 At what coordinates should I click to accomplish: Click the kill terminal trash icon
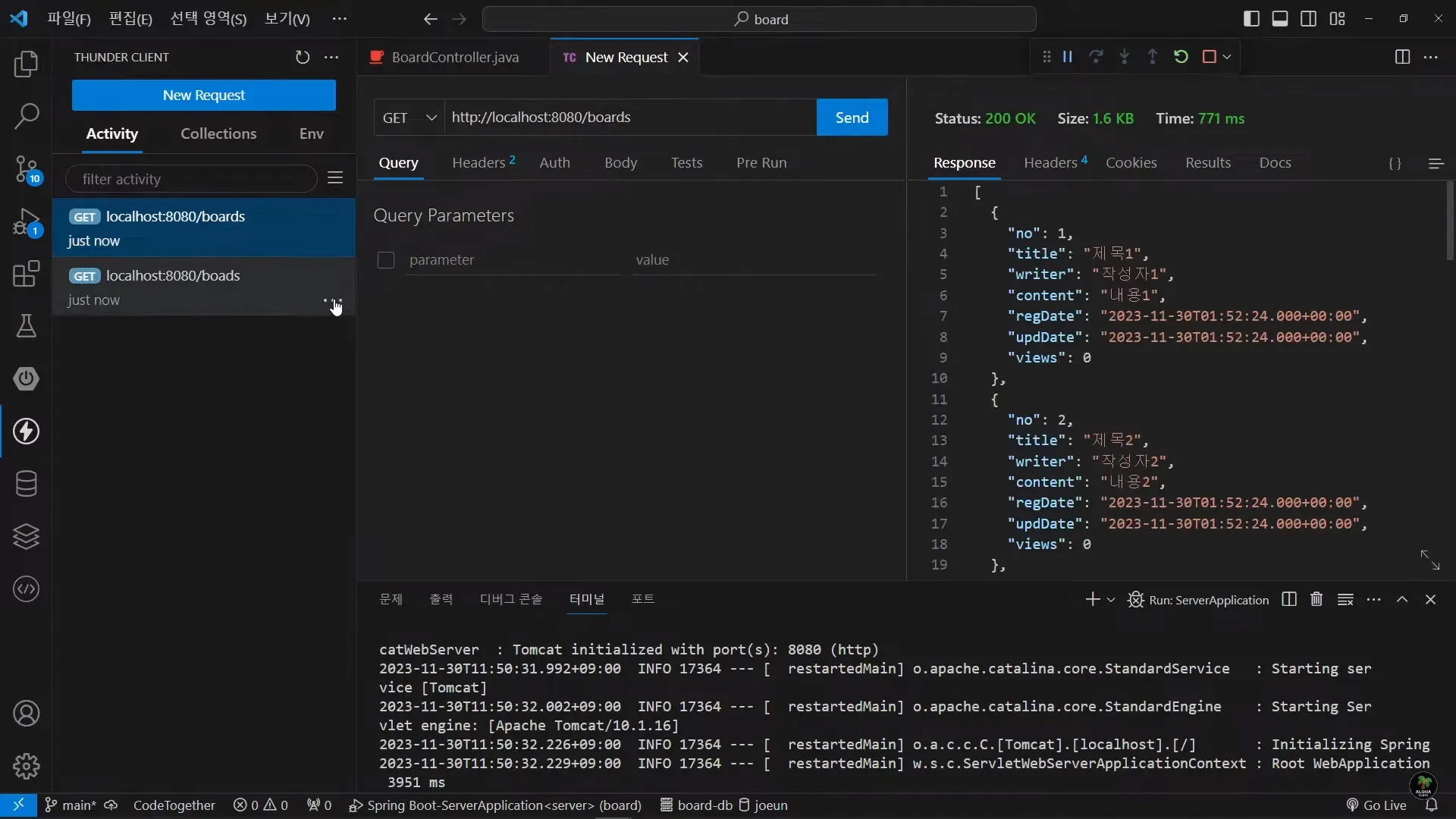1316,600
